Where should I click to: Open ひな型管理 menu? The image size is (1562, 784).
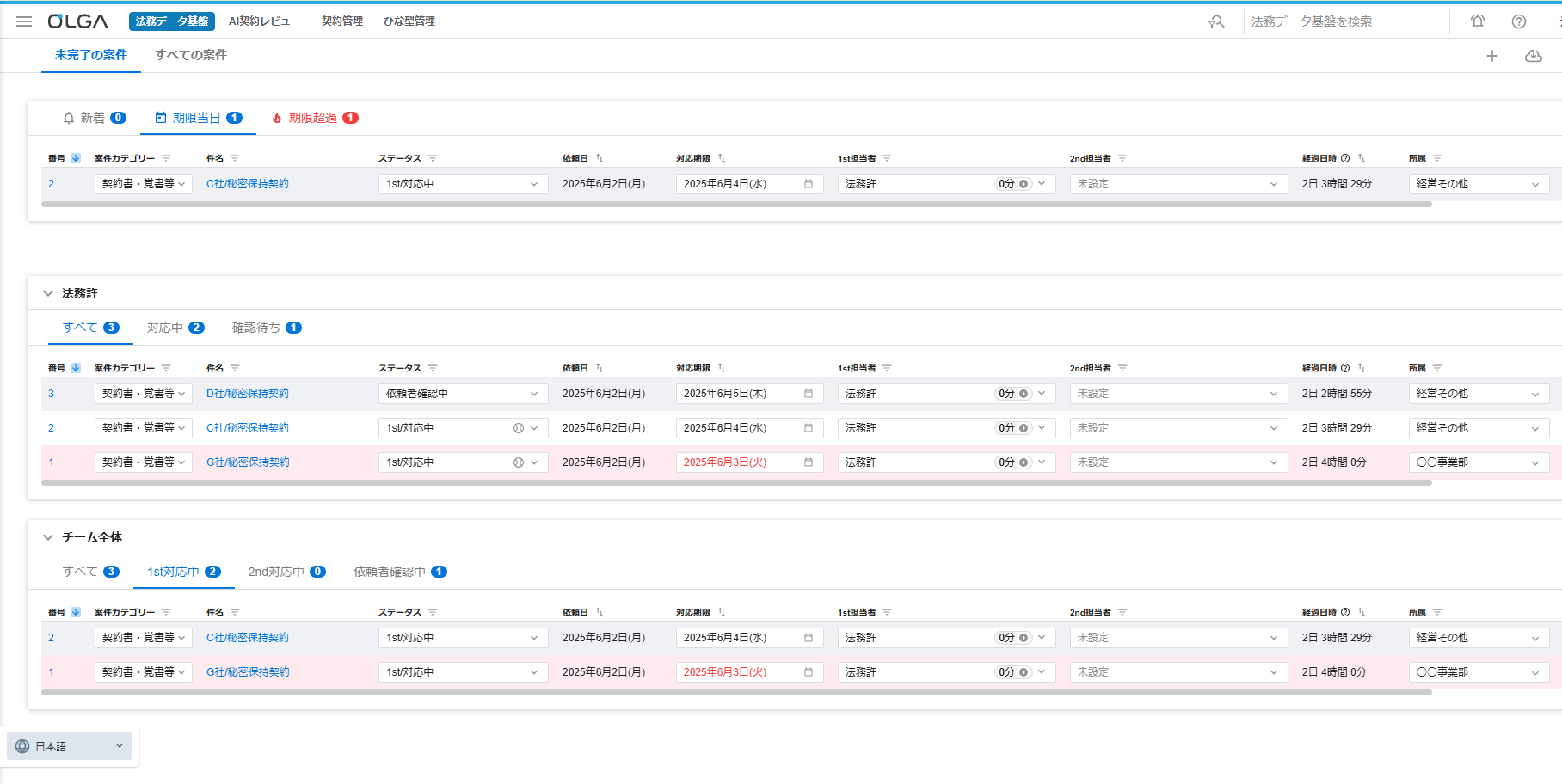(409, 21)
